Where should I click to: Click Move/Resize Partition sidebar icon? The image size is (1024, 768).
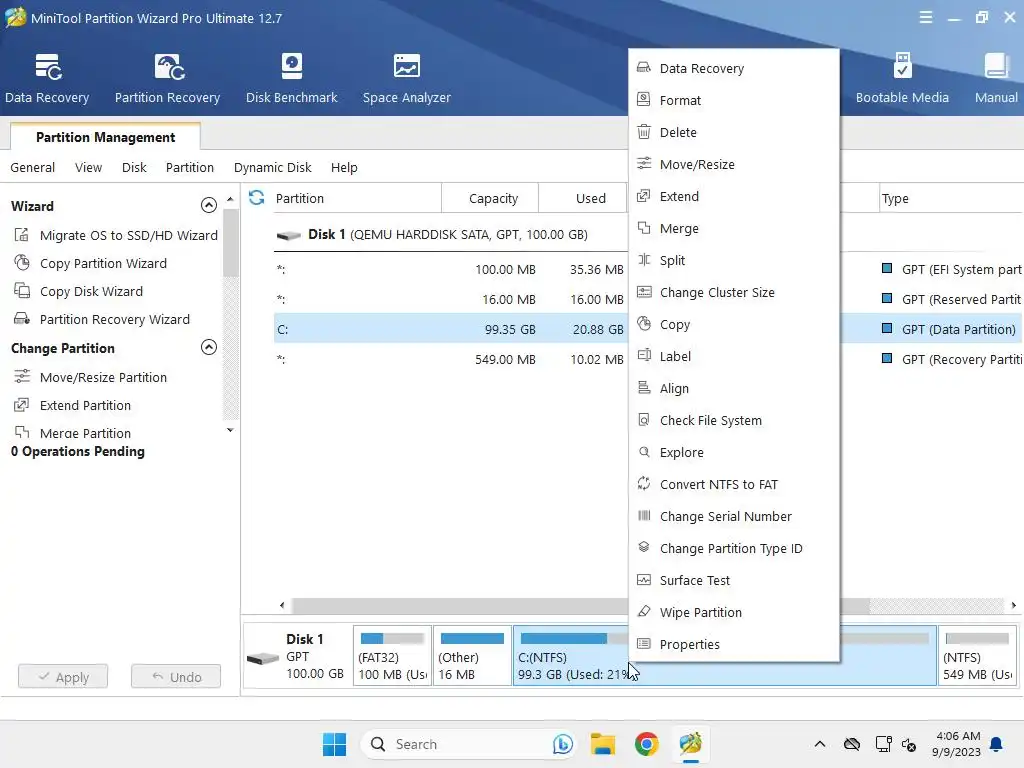click(22, 376)
